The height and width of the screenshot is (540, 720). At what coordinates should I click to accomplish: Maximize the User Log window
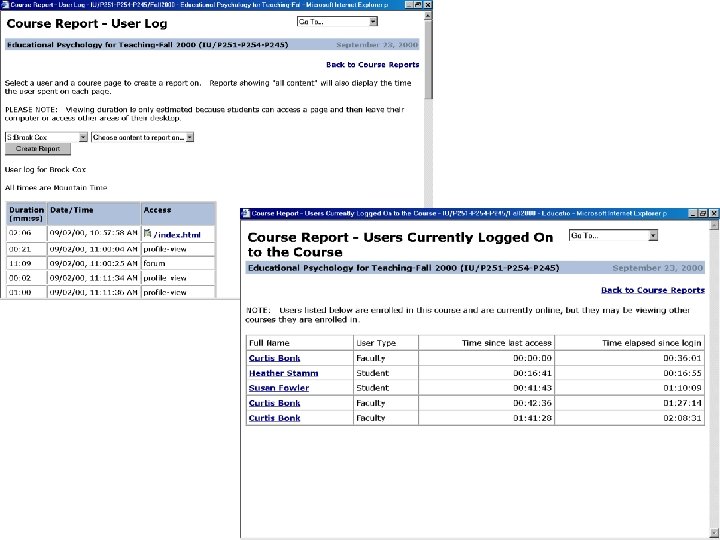(x=418, y=5)
